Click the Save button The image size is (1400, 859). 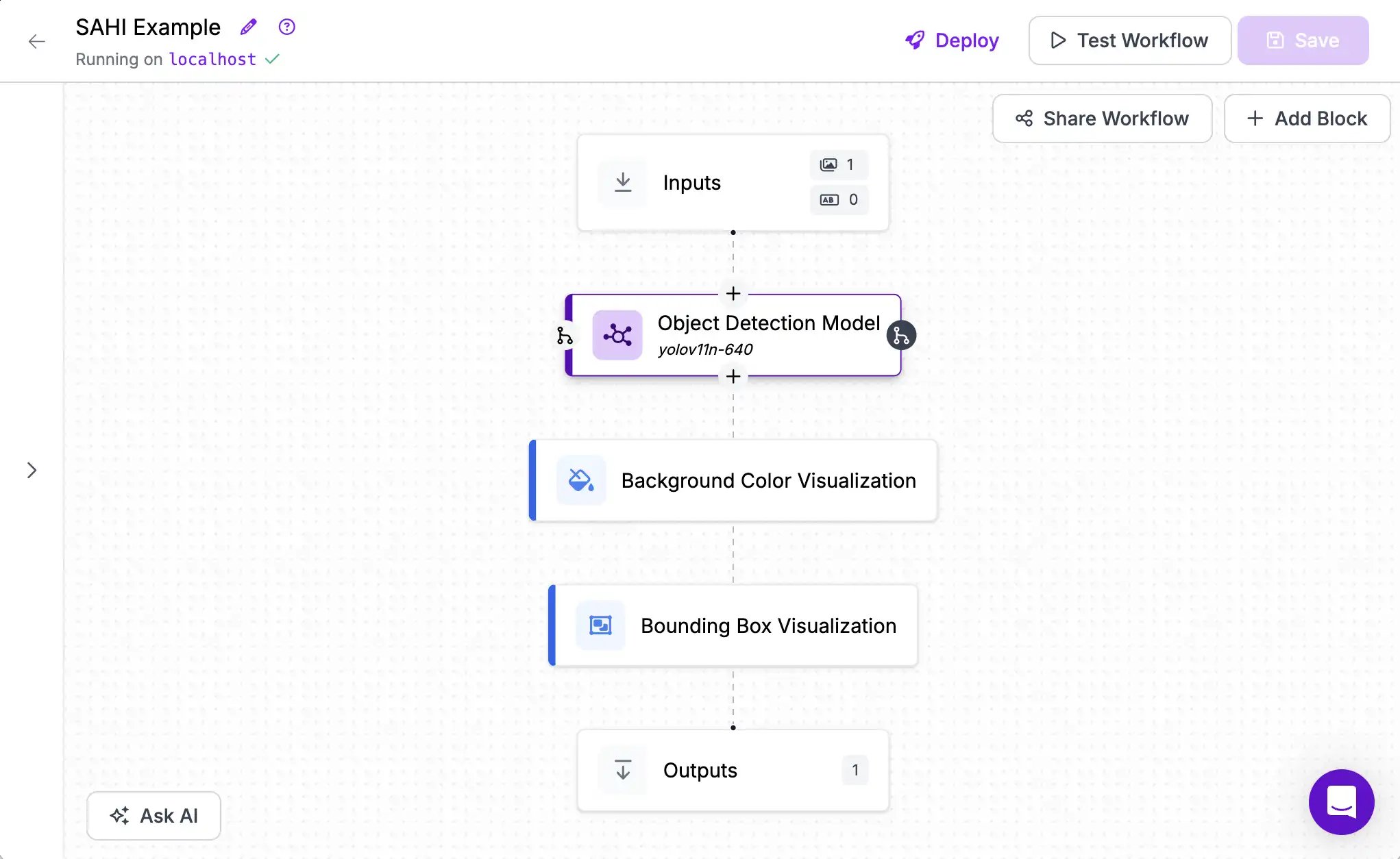(x=1303, y=40)
